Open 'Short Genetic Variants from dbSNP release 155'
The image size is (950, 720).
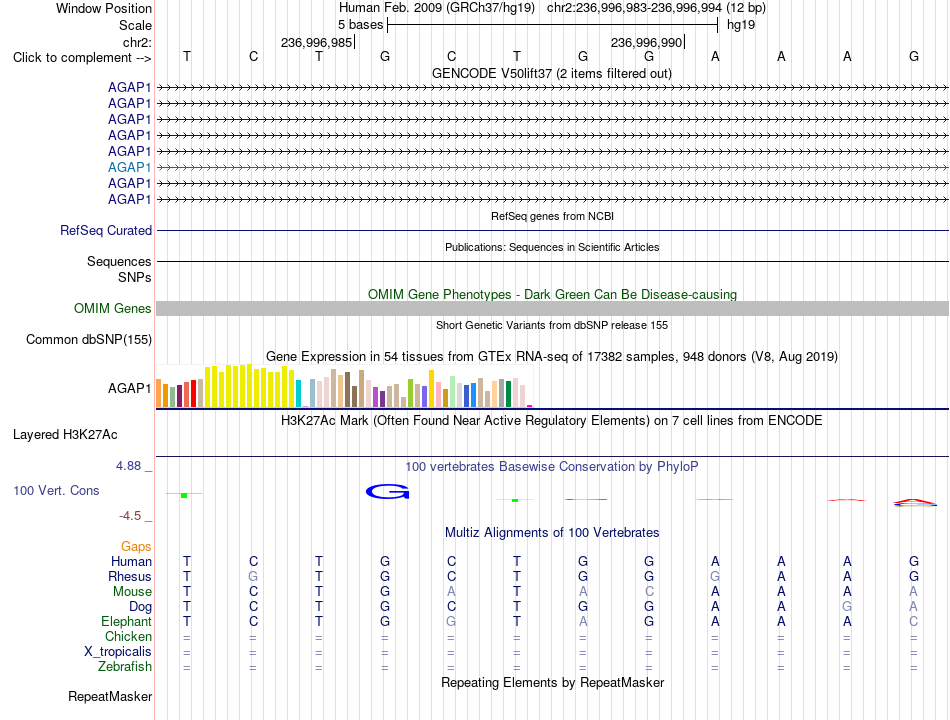[x=552, y=325]
